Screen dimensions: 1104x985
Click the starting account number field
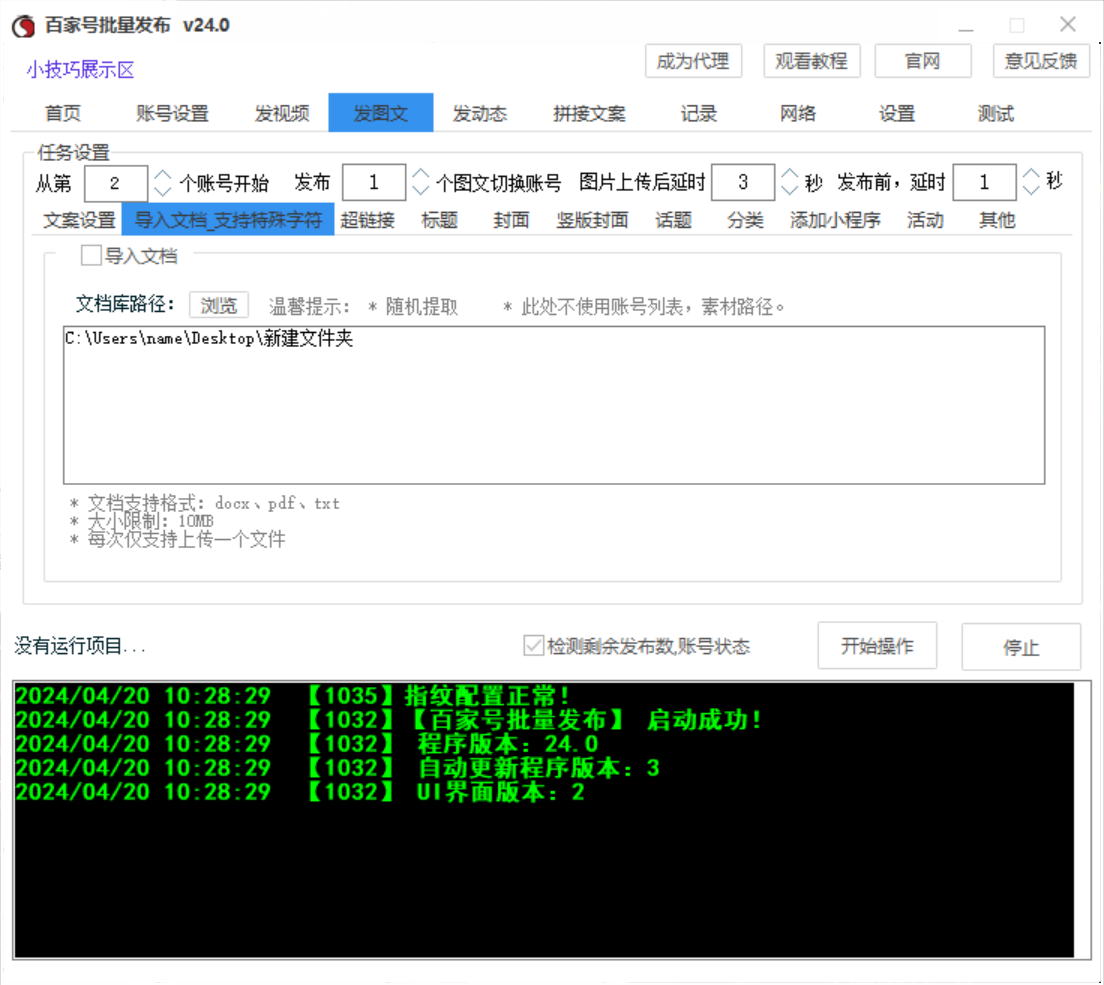pos(115,183)
